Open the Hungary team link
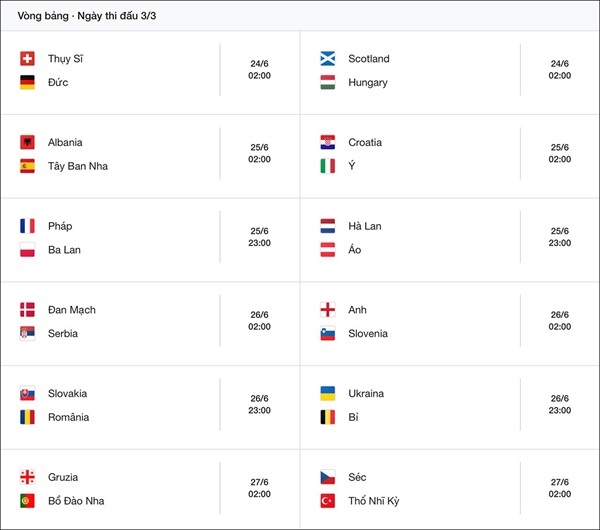Image resolution: width=600 pixels, height=530 pixels. pyautogui.click(x=368, y=83)
